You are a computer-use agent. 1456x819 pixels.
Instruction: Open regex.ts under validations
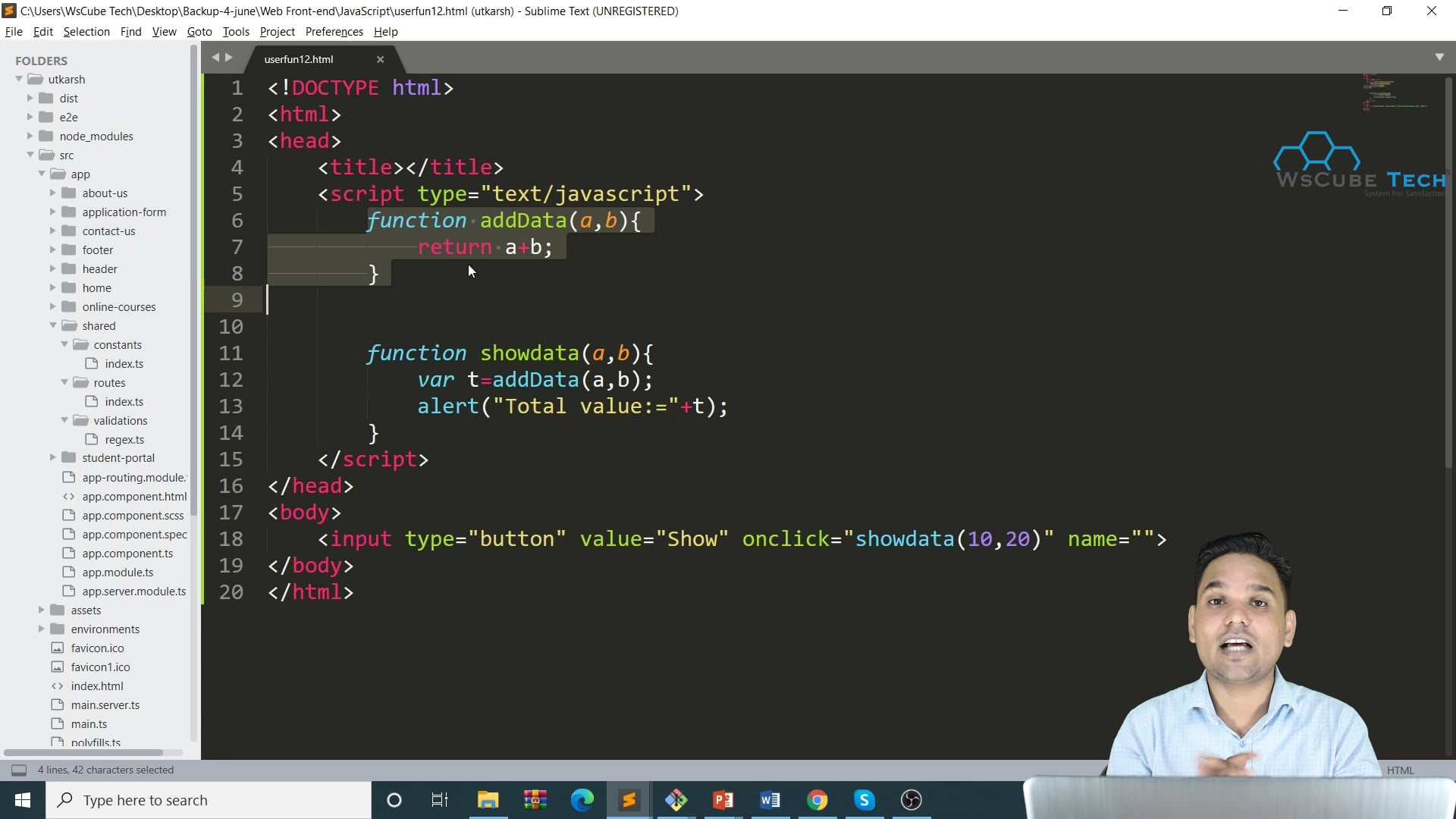click(x=124, y=439)
